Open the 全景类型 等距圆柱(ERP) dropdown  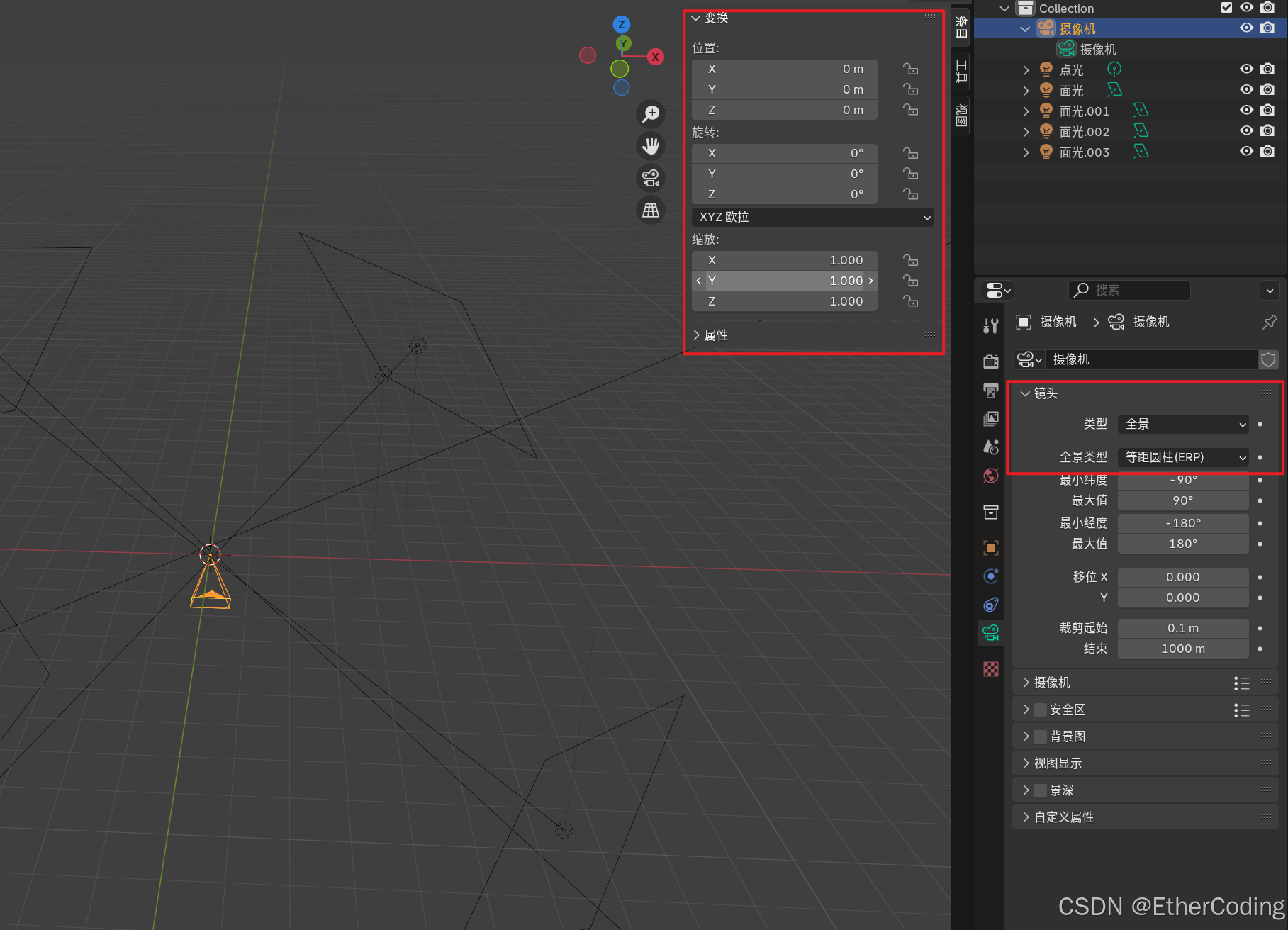pyautogui.click(x=1183, y=457)
